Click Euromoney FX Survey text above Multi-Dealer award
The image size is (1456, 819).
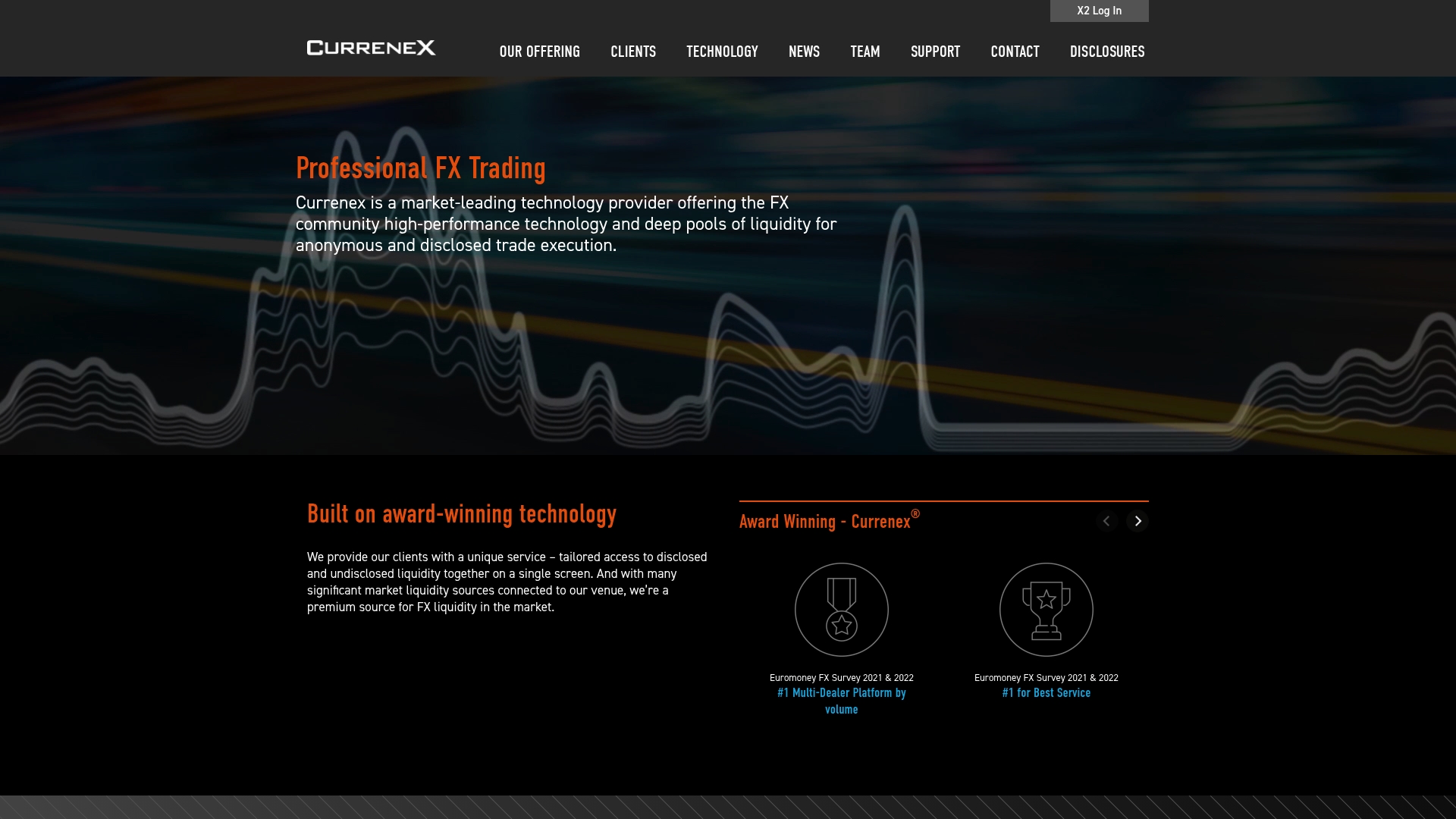coord(842,678)
